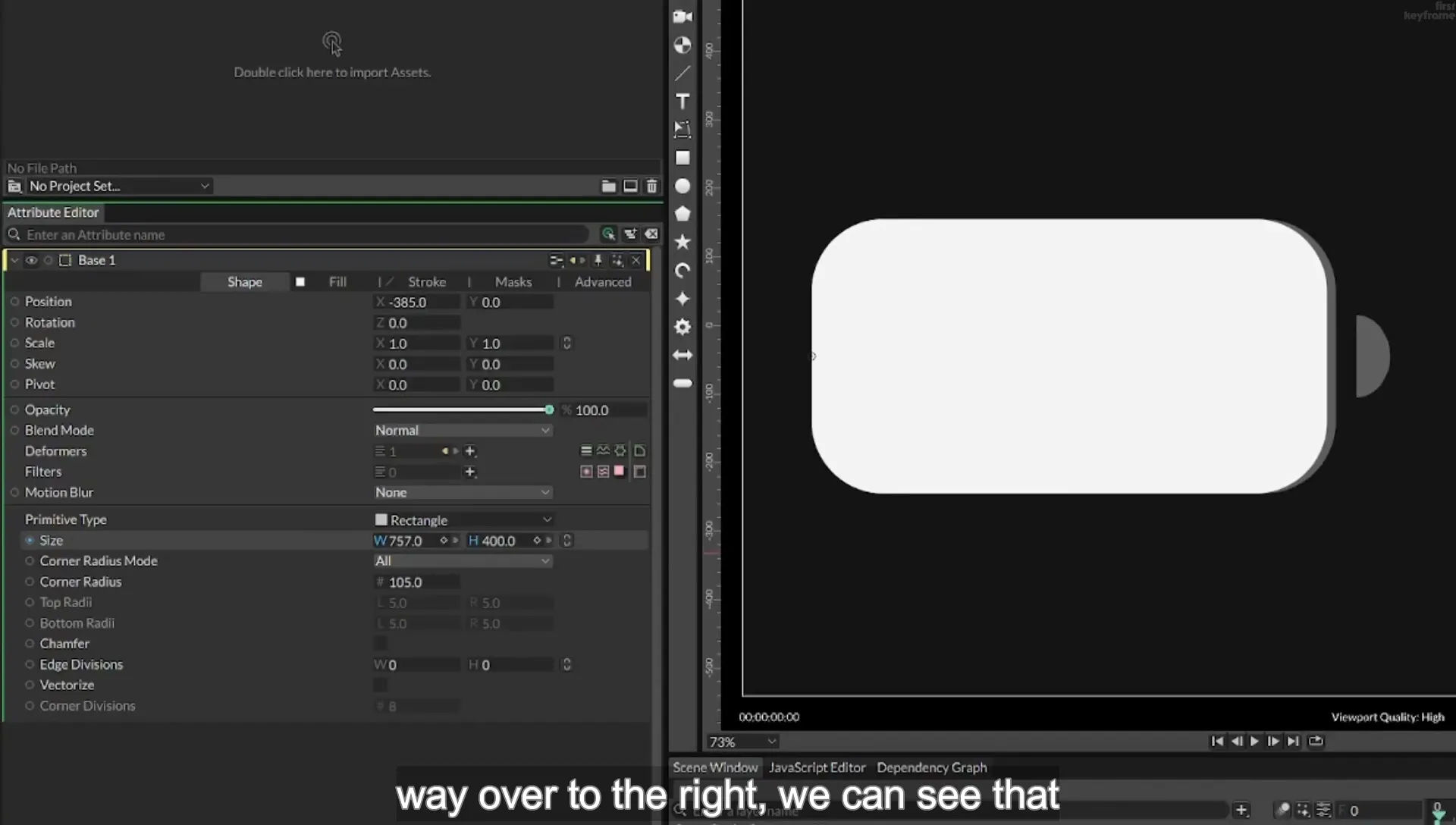Select the Gear (cog) shape tool

(682, 327)
